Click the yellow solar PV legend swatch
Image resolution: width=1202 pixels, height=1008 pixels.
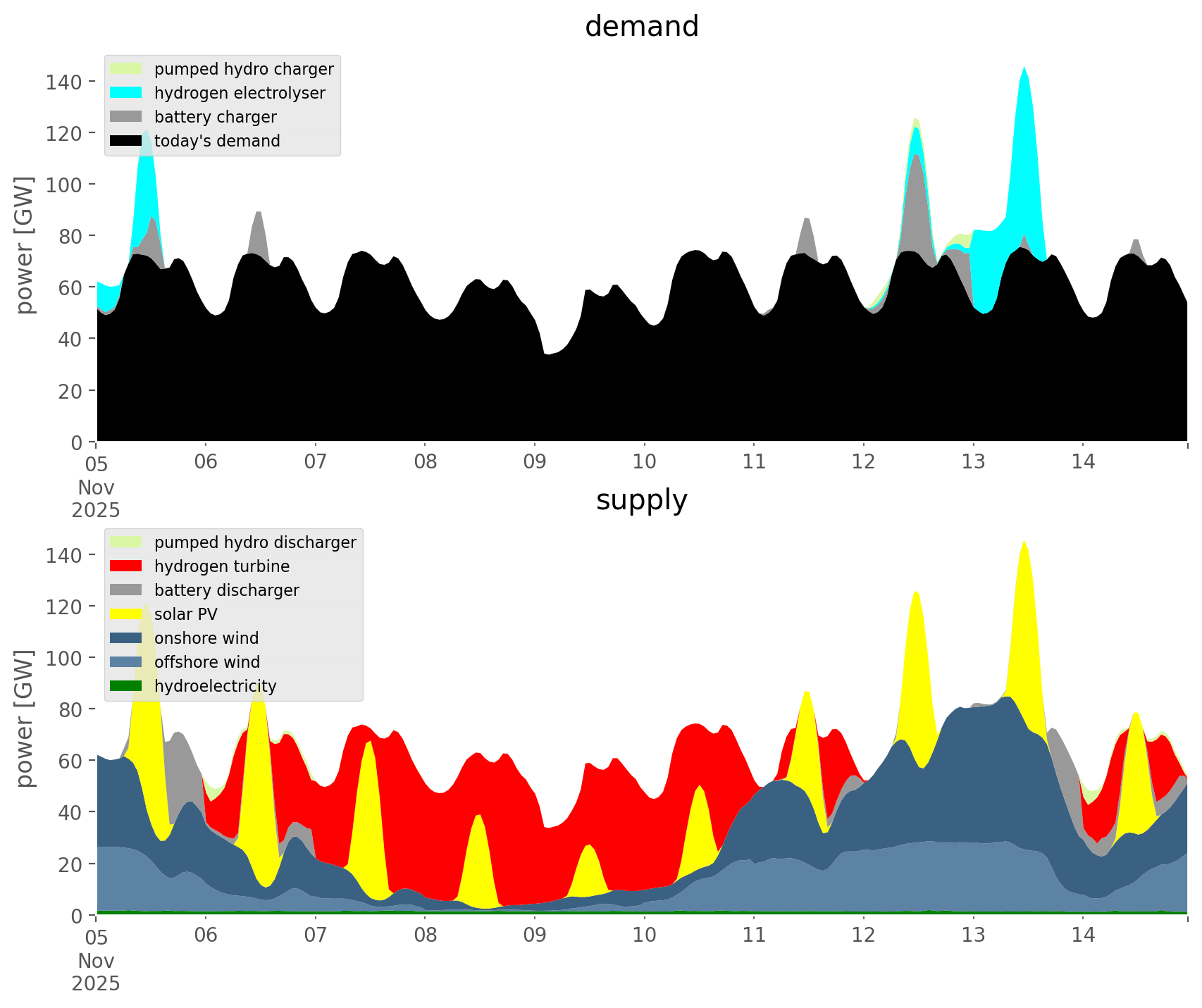coord(126,614)
